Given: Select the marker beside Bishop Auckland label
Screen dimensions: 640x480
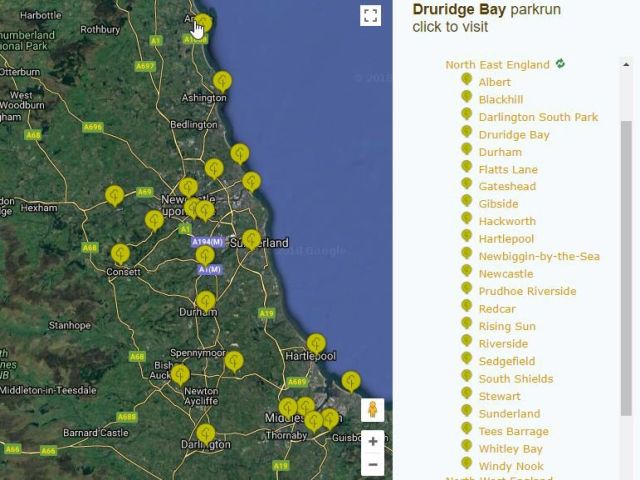Looking at the screenshot, I should [180, 374].
